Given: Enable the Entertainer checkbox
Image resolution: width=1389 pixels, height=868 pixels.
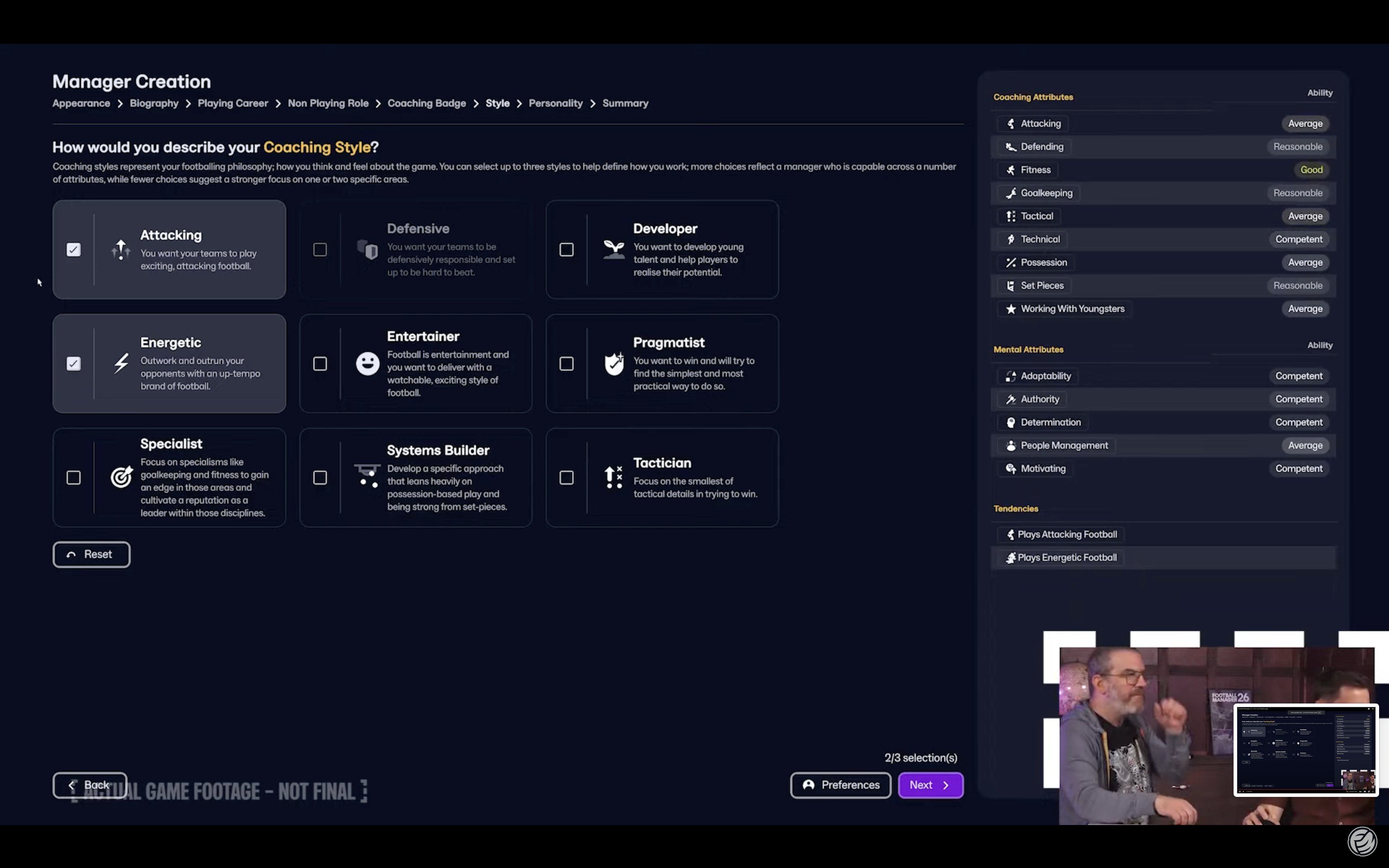Looking at the screenshot, I should 320,364.
